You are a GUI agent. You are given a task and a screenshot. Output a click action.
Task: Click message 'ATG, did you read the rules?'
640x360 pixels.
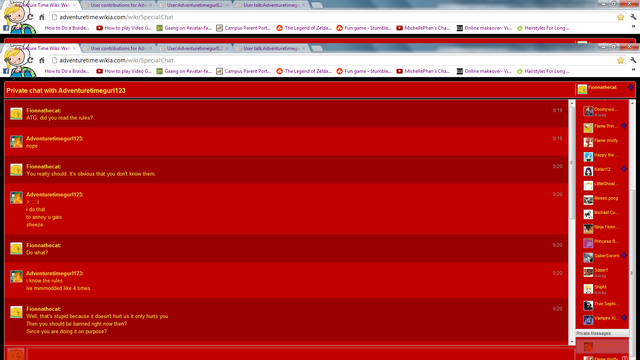click(60, 118)
